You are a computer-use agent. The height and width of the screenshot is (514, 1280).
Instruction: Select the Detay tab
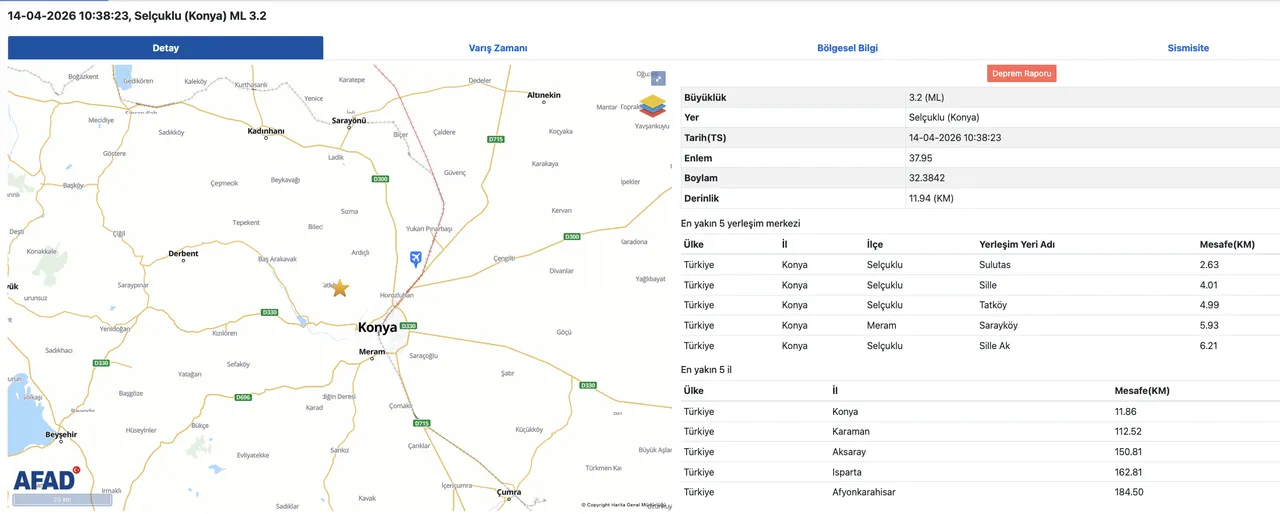[x=166, y=48]
